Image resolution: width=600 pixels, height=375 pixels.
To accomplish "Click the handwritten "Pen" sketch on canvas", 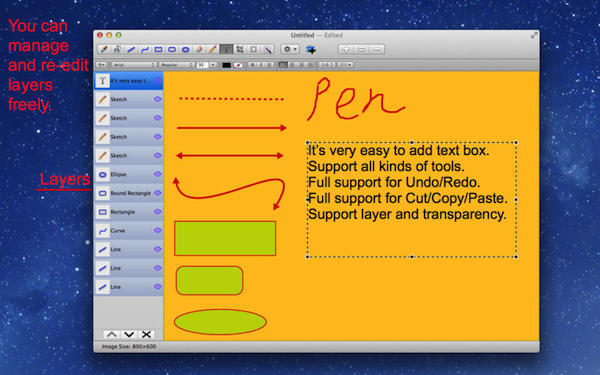I will pos(355,99).
